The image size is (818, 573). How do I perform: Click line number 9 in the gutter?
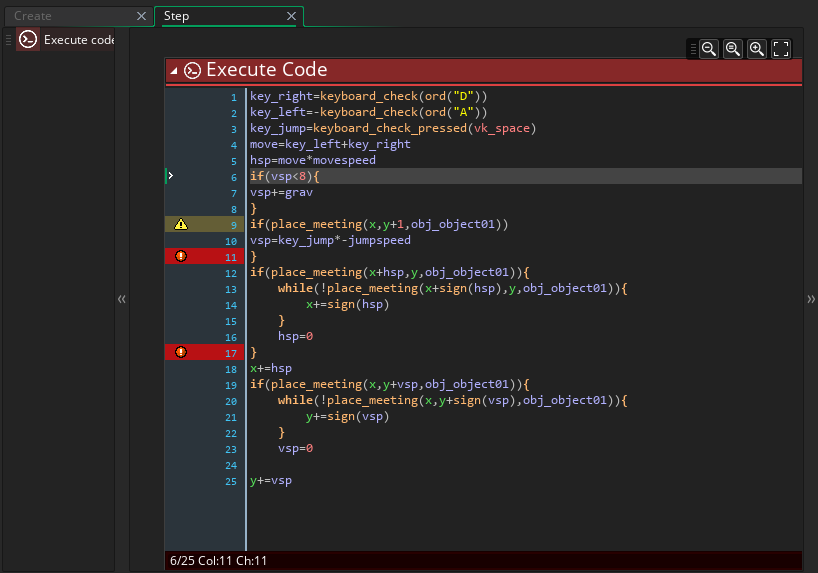[x=234, y=225]
